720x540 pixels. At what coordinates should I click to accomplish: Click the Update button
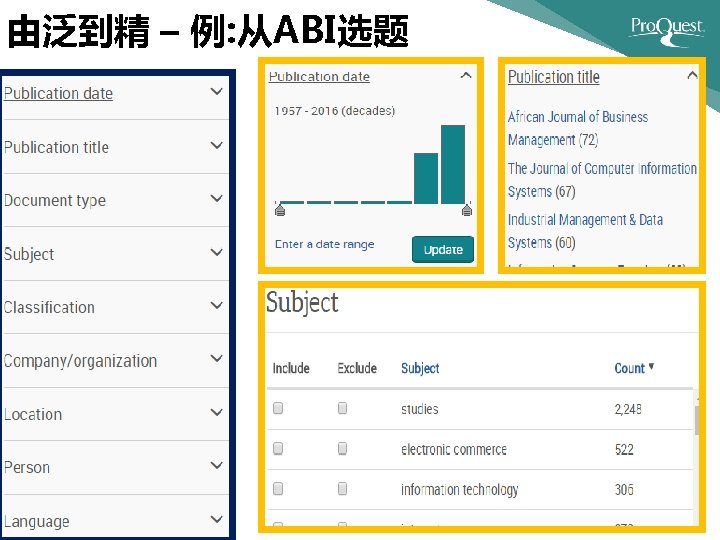(x=443, y=249)
